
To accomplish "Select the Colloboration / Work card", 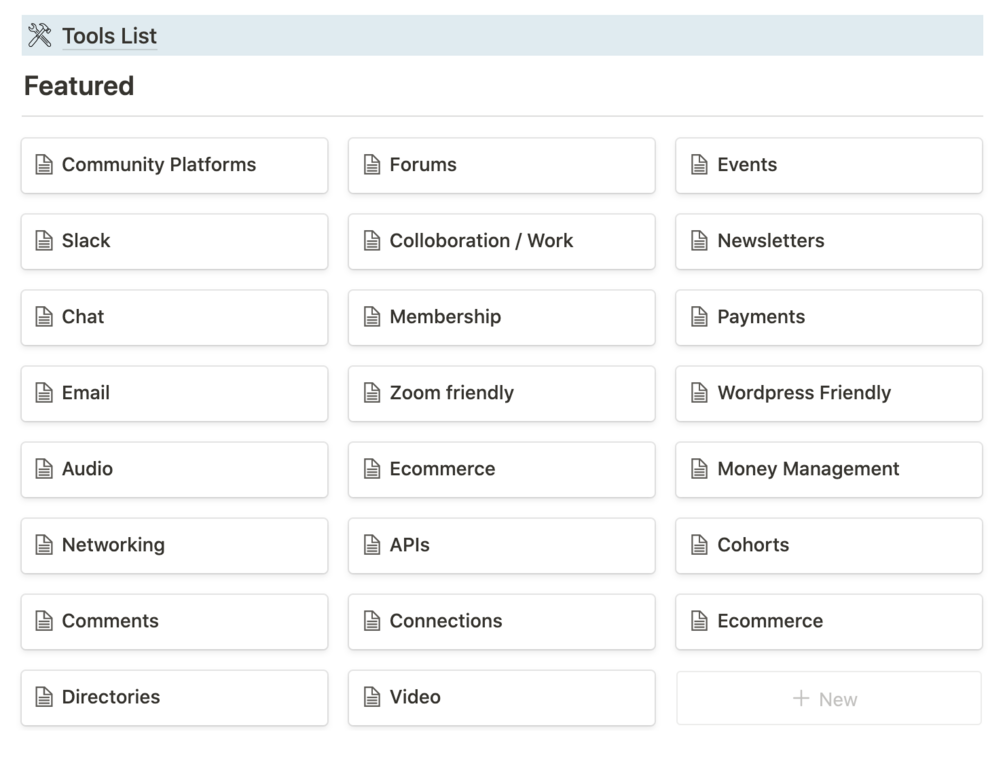I will coord(501,241).
